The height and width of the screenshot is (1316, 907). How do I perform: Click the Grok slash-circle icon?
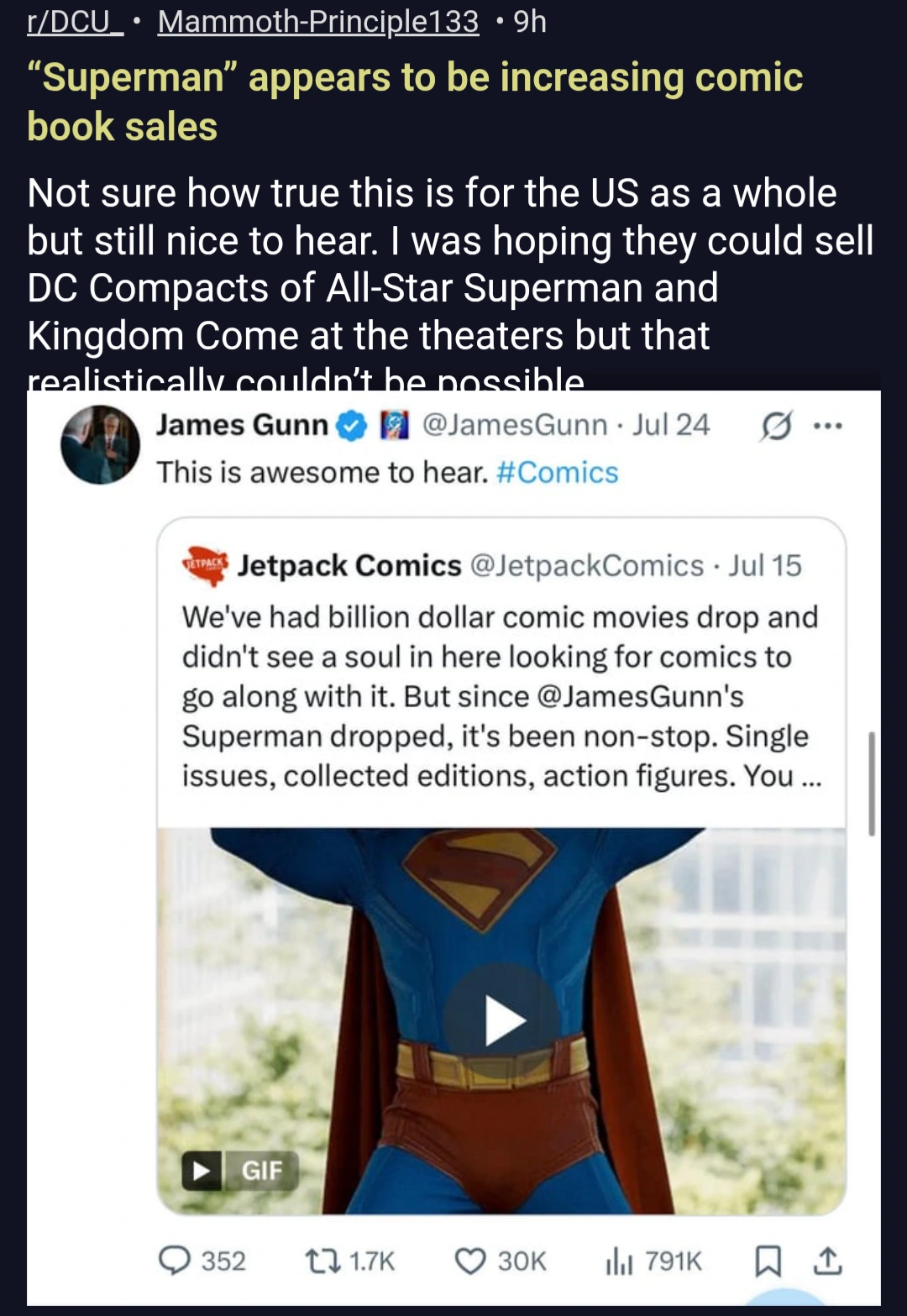[x=775, y=427]
